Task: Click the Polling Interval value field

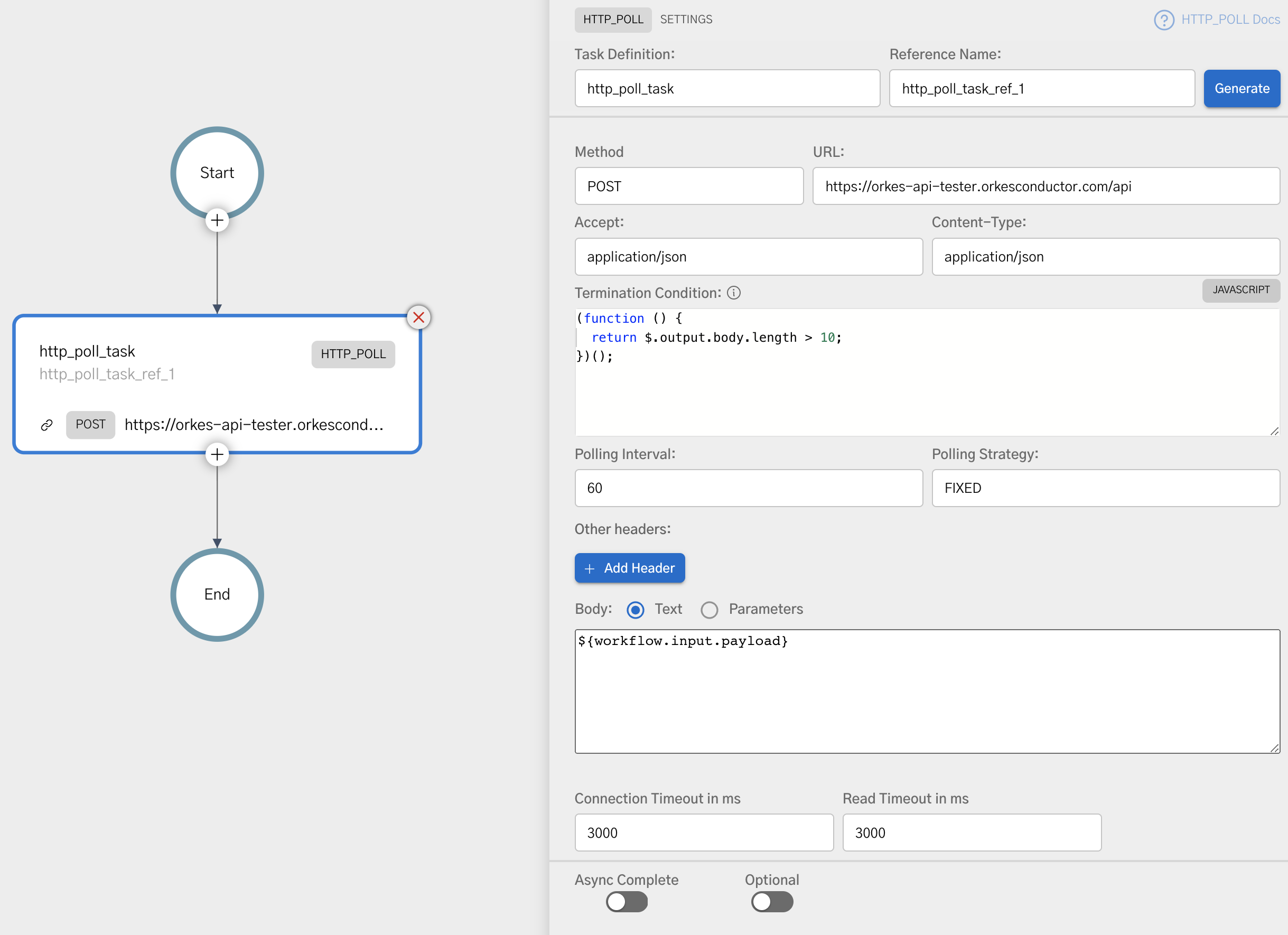Action: (749, 488)
